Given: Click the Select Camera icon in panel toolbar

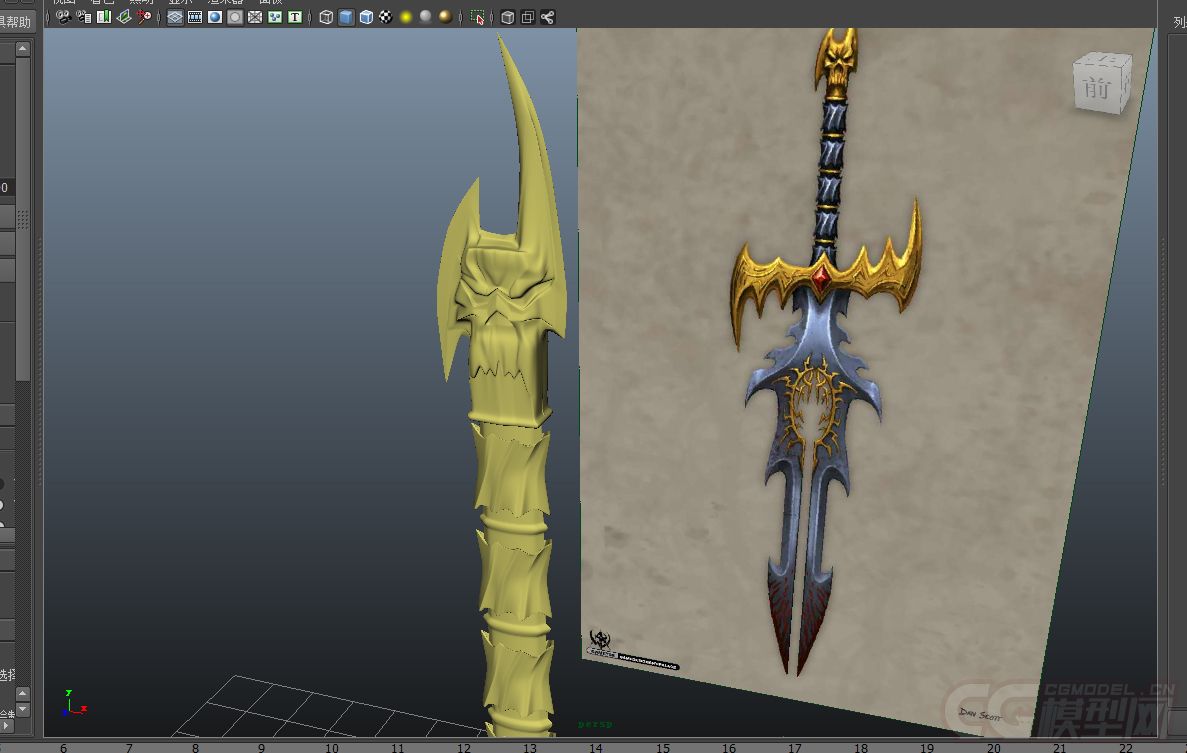Looking at the screenshot, I should click(63, 17).
